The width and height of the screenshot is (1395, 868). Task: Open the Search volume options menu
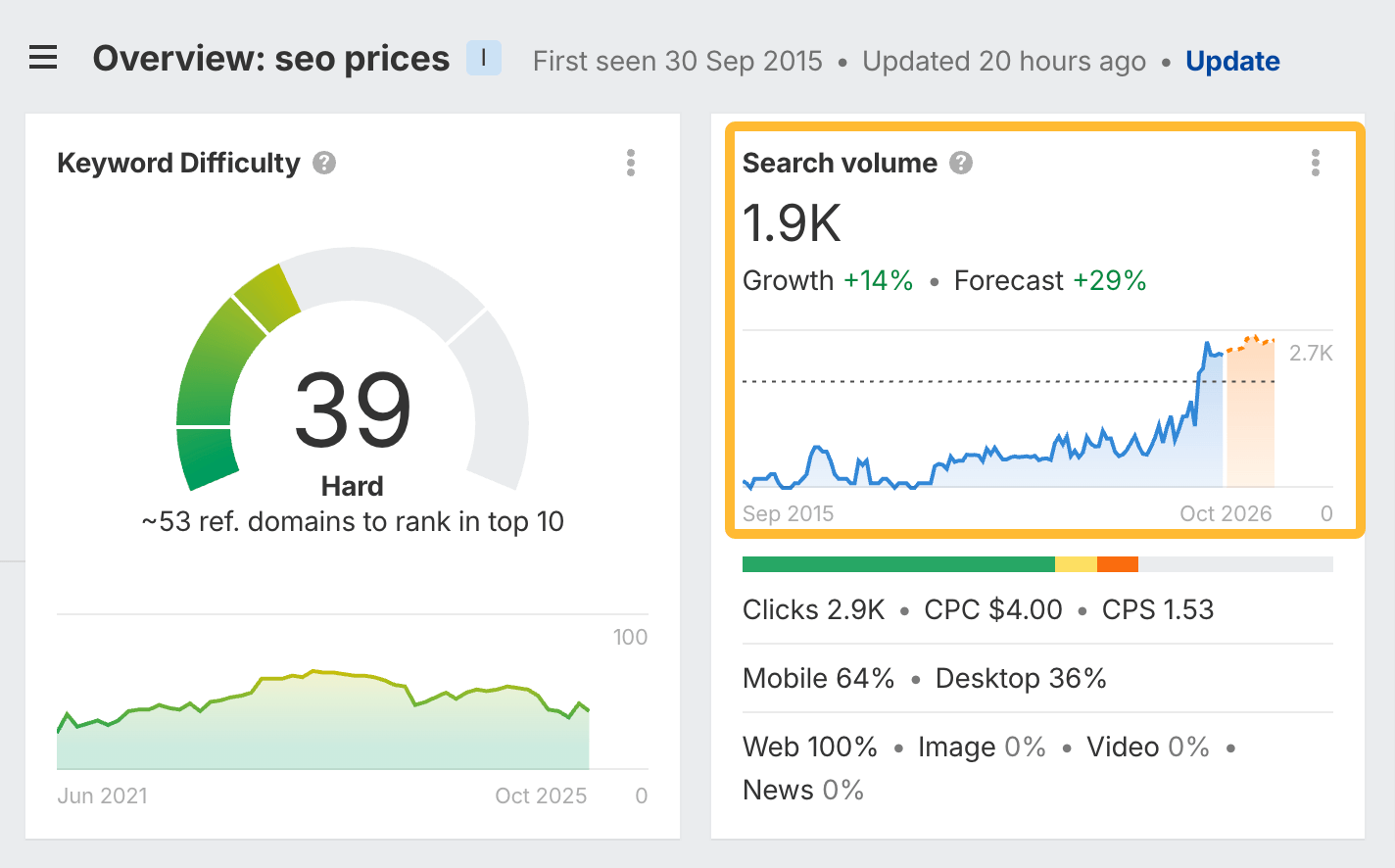point(1316,163)
